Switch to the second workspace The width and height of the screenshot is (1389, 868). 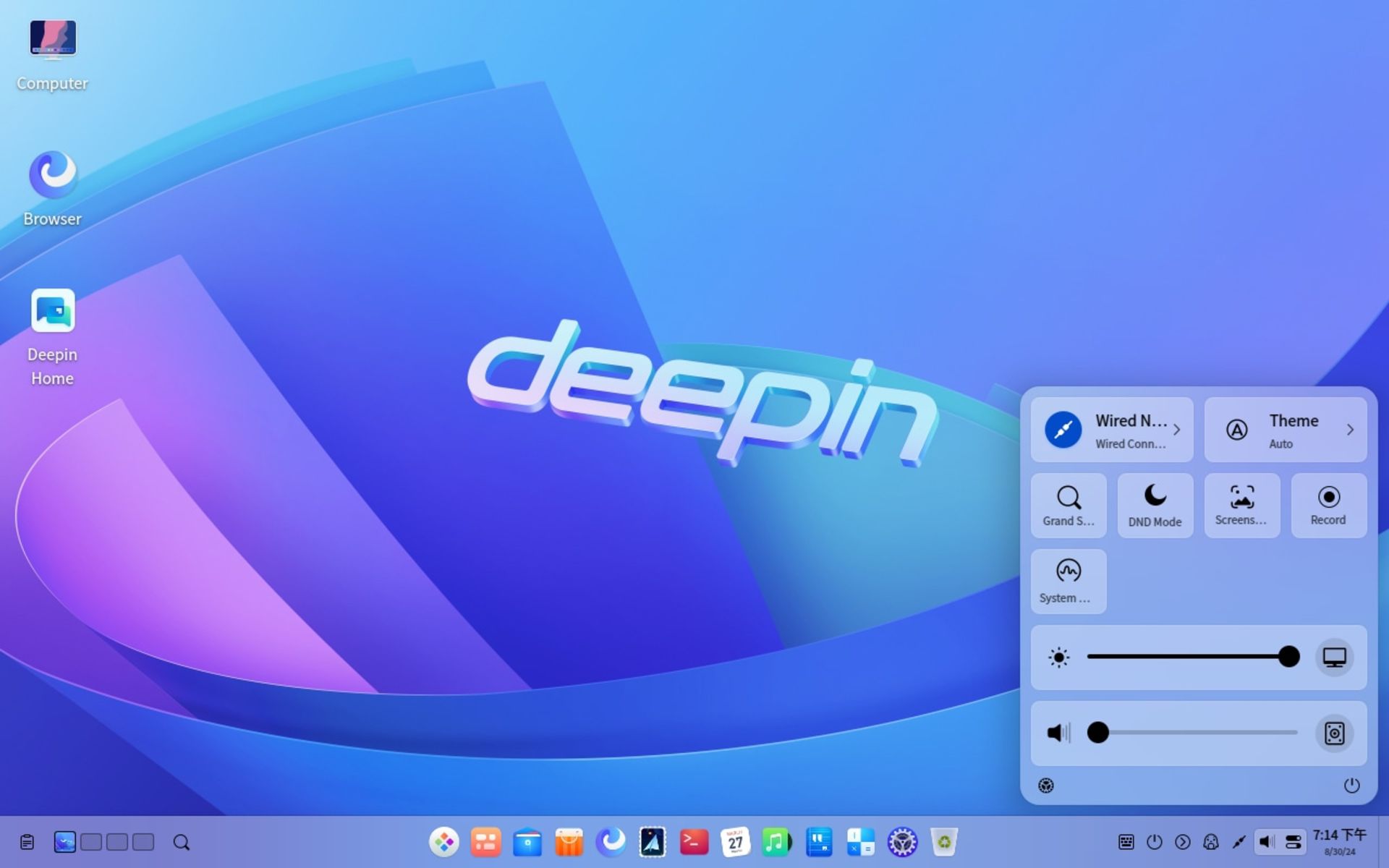click(x=91, y=842)
